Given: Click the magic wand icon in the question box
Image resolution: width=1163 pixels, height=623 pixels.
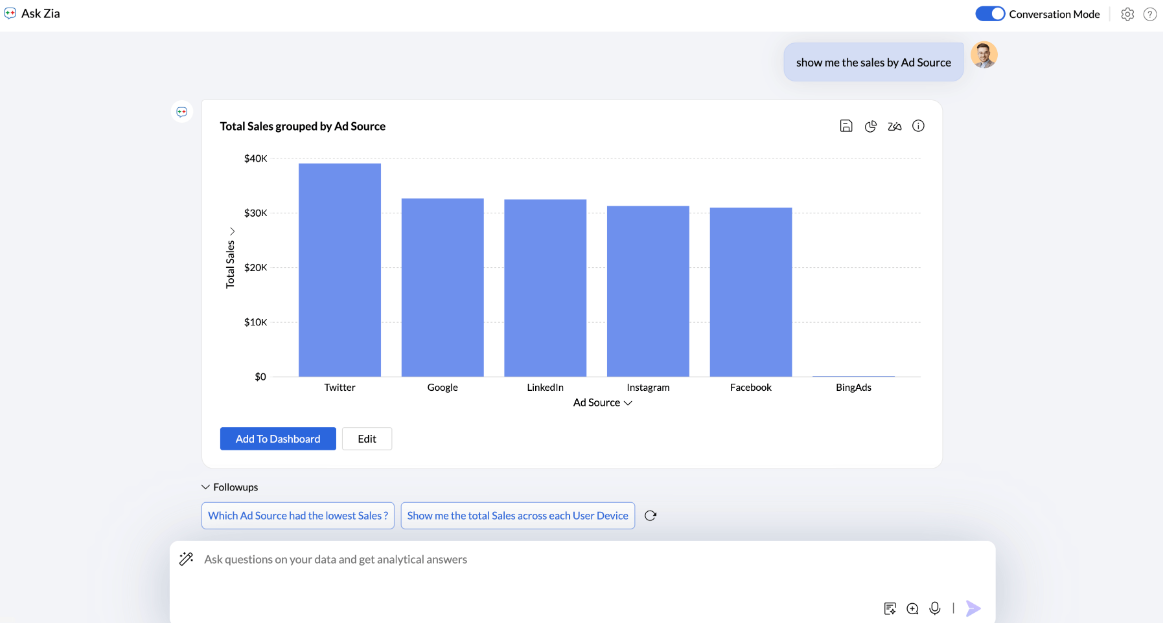Looking at the screenshot, I should 186,559.
